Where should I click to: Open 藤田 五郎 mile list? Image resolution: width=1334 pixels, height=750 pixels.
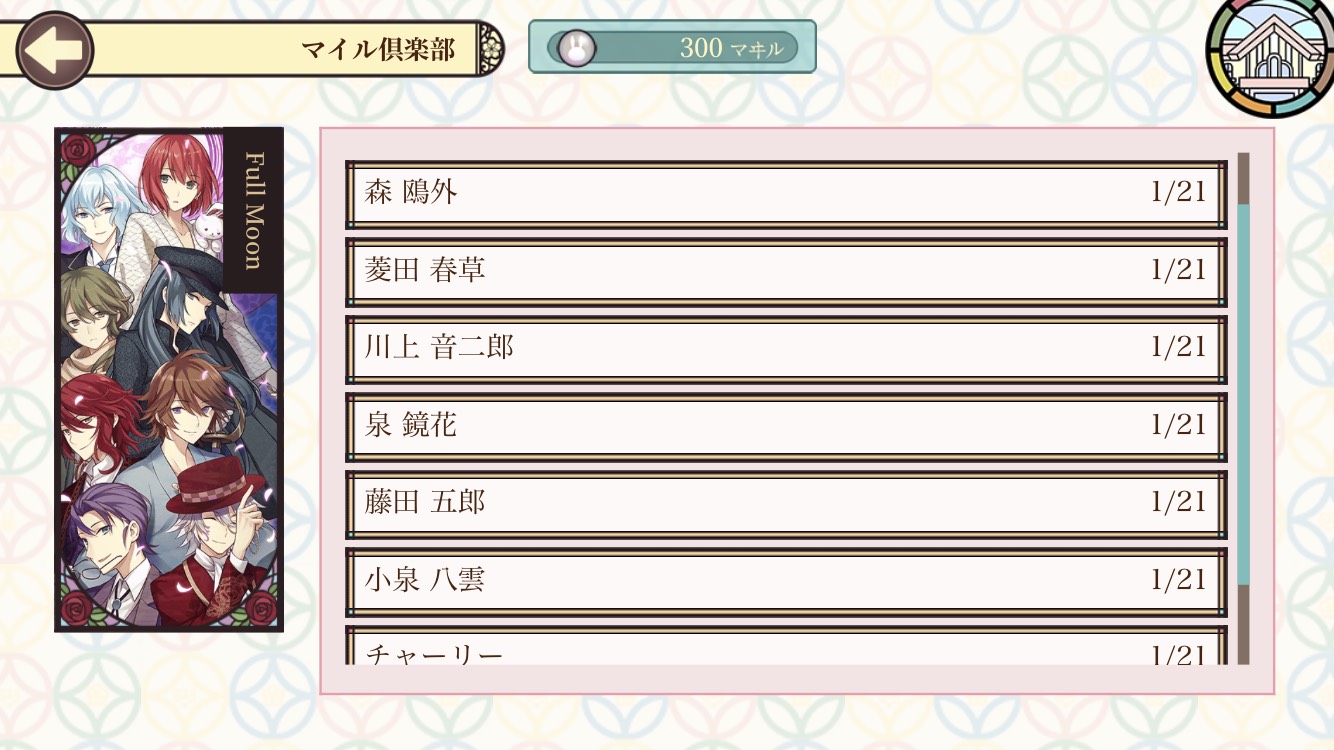pyautogui.click(x=785, y=502)
